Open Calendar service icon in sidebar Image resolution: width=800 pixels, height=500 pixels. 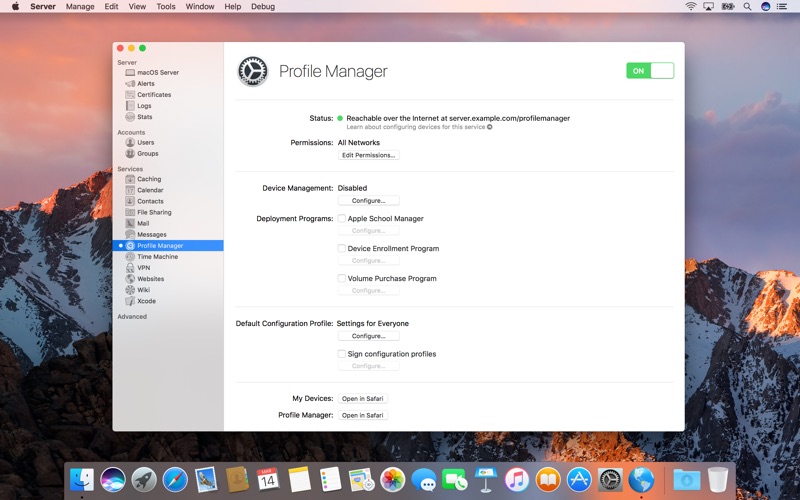(130, 190)
